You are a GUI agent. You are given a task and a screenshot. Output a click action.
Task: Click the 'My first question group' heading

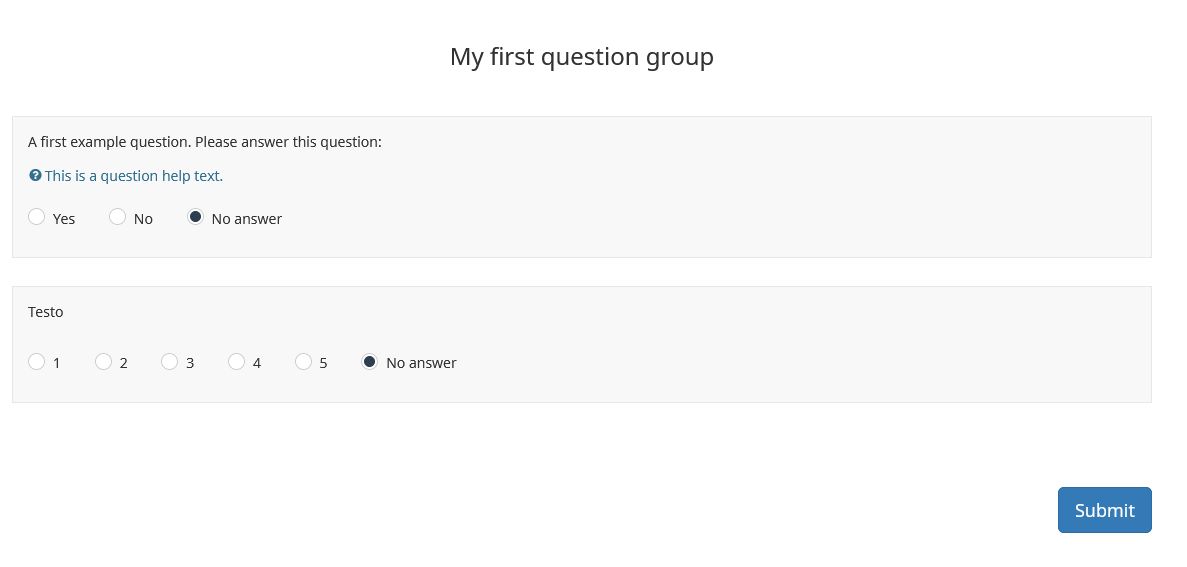[581, 57]
